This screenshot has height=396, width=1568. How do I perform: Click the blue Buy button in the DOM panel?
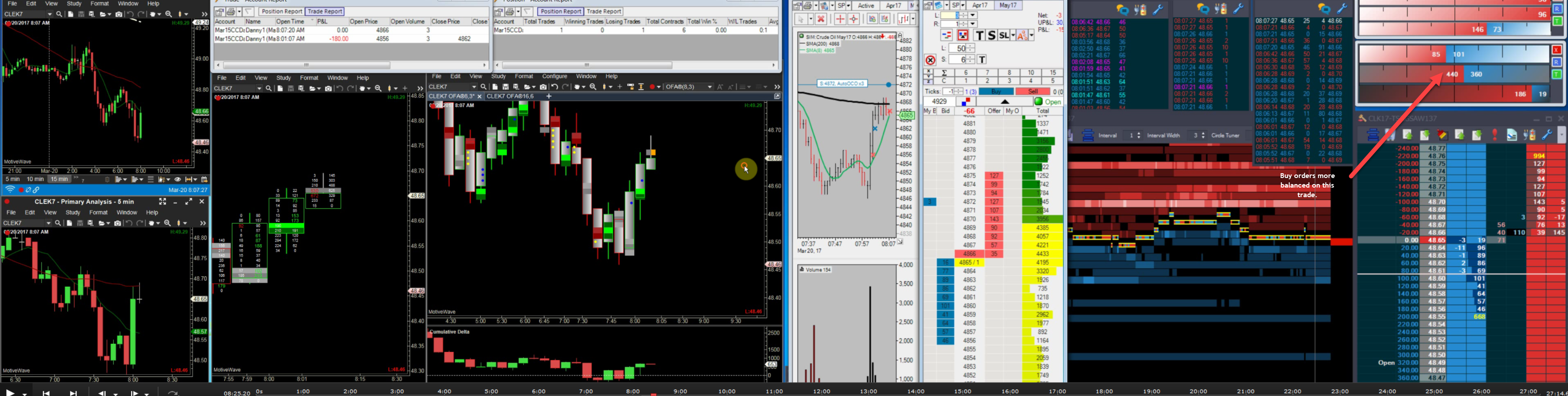click(996, 92)
